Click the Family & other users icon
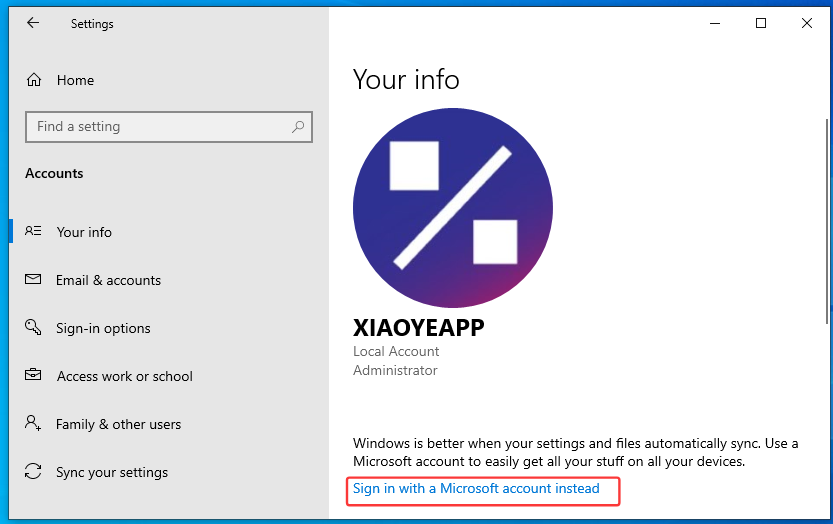This screenshot has width=833, height=524. pos(33,424)
